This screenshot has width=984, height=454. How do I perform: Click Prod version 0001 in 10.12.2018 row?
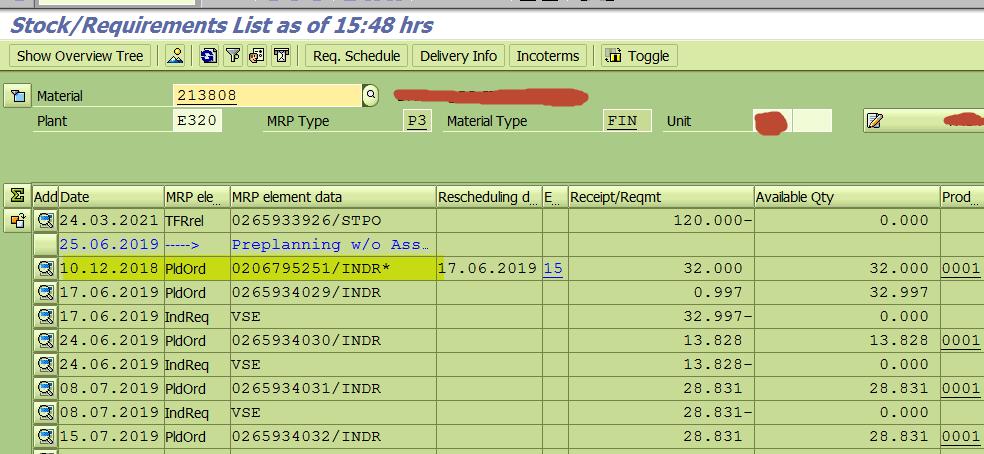click(961, 269)
